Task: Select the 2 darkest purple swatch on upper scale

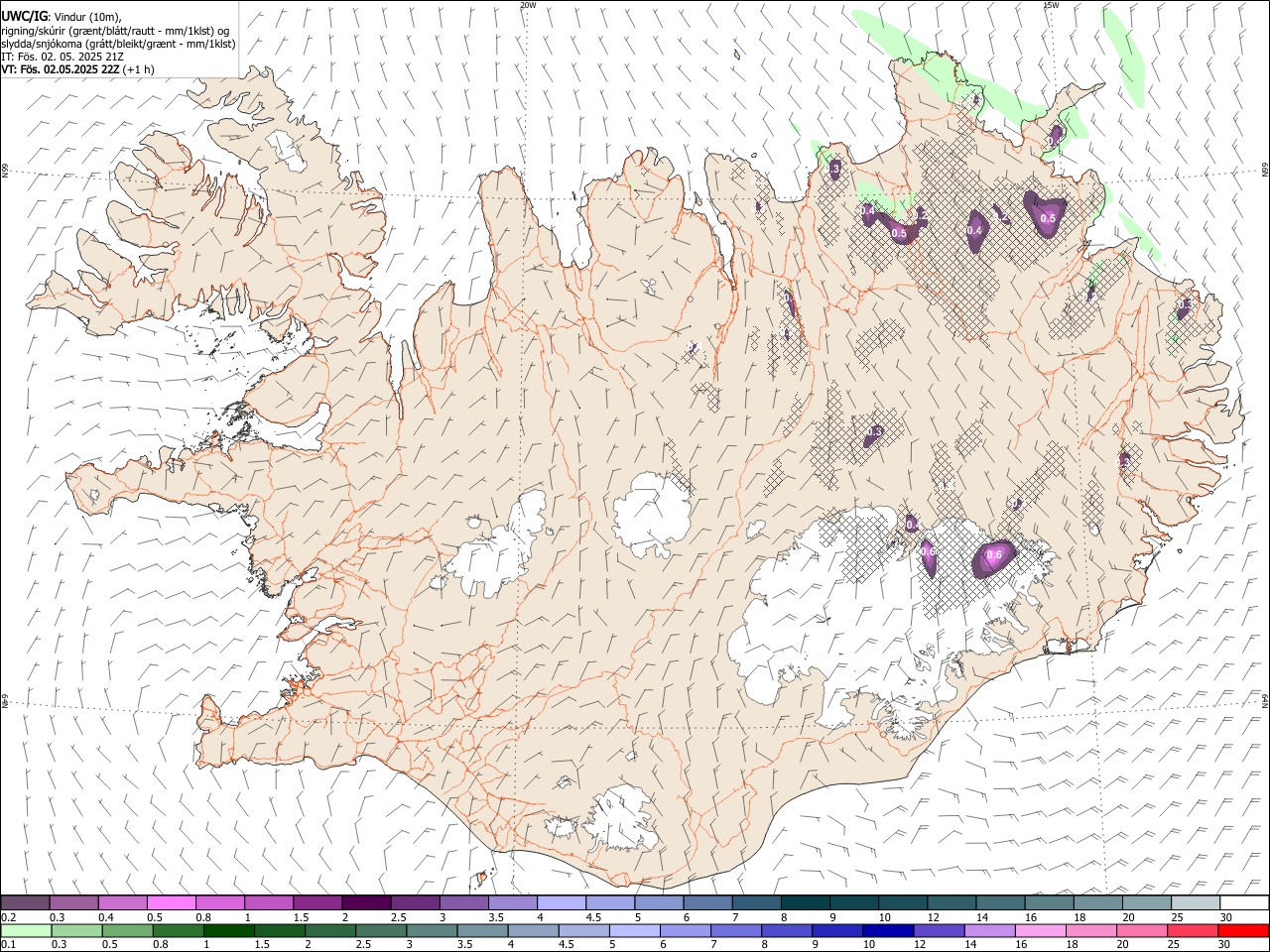Action: 366,902
